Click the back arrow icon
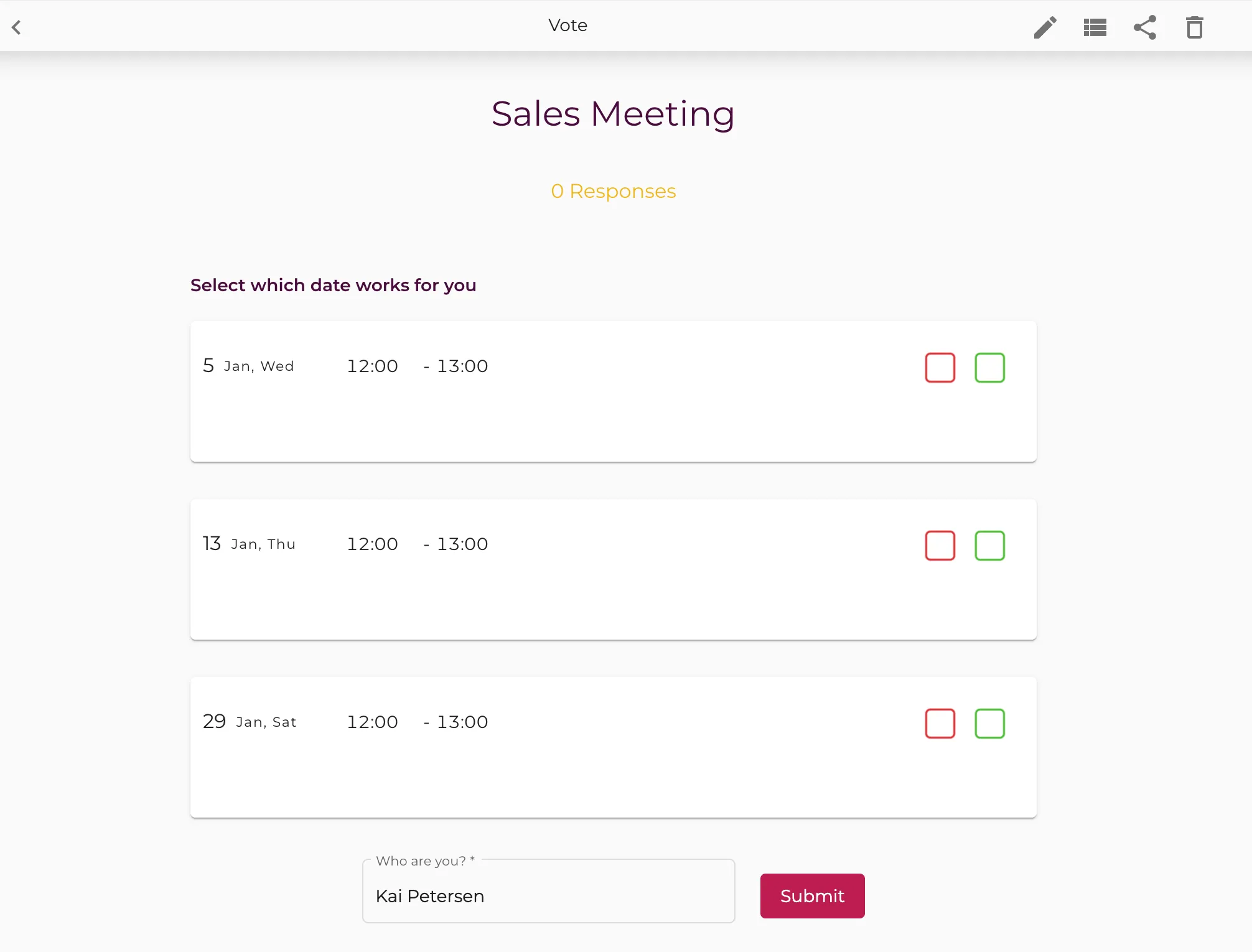This screenshot has height=952, width=1252. point(17,27)
